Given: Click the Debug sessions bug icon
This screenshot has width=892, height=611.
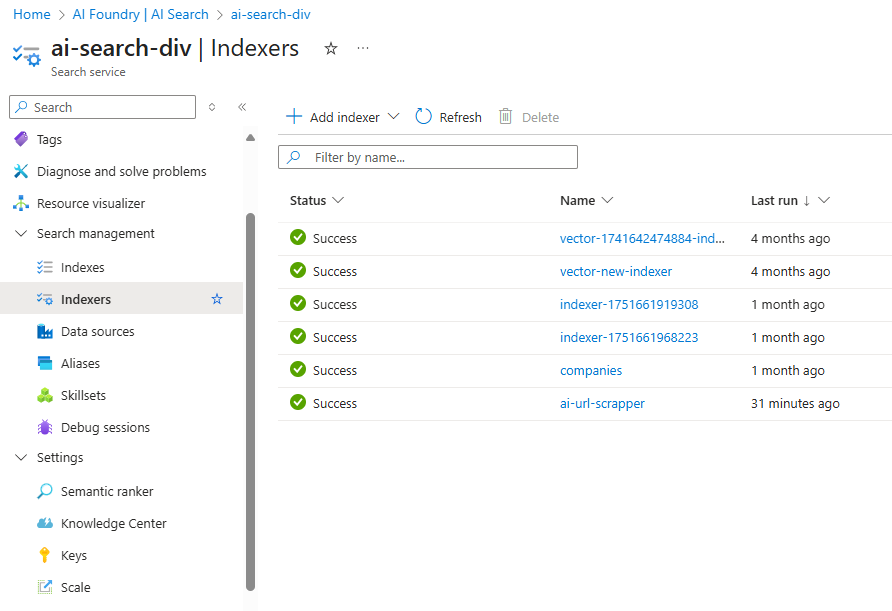Looking at the screenshot, I should [45, 427].
